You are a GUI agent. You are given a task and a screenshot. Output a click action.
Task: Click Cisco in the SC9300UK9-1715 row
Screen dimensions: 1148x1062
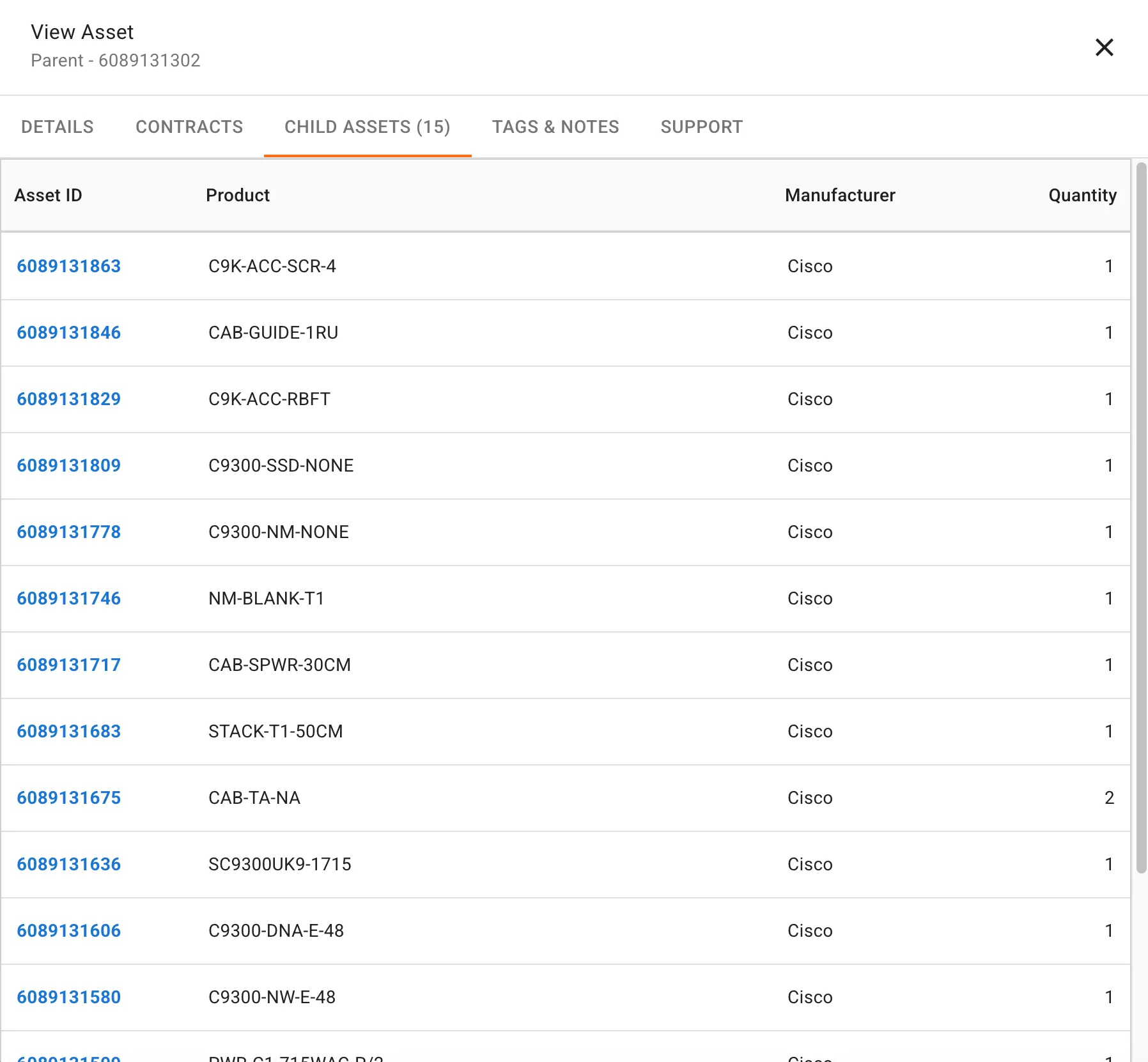click(810, 864)
